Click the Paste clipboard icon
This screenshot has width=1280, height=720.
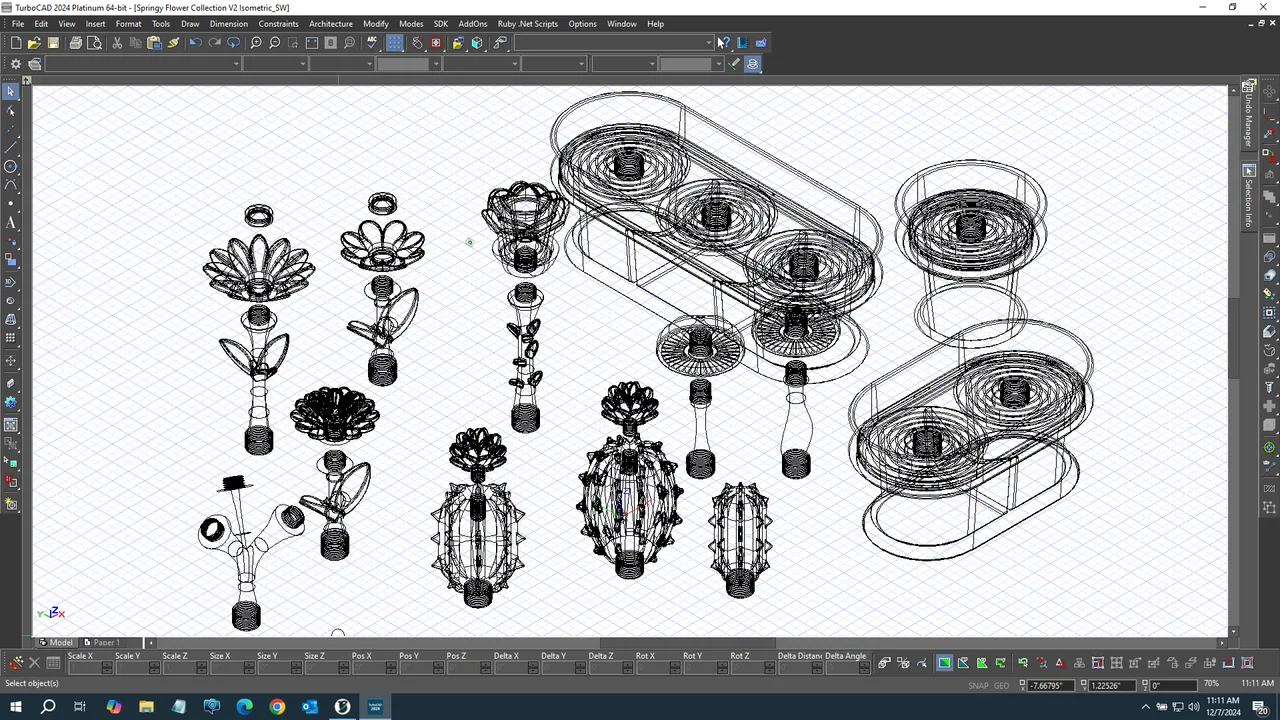click(x=154, y=43)
